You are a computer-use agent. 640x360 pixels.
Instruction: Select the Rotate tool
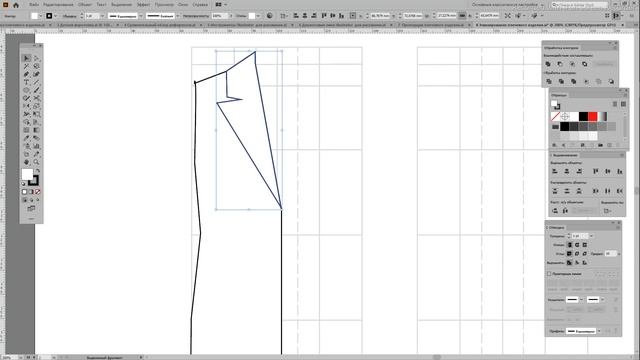click(27, 106)
